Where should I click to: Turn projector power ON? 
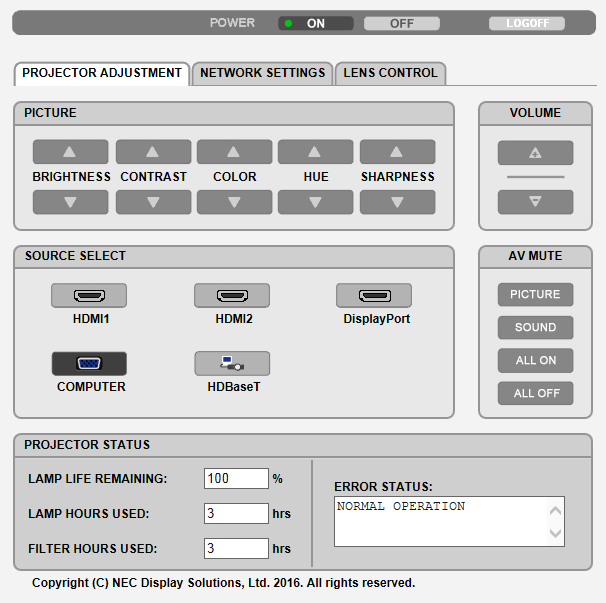[316, 23]
